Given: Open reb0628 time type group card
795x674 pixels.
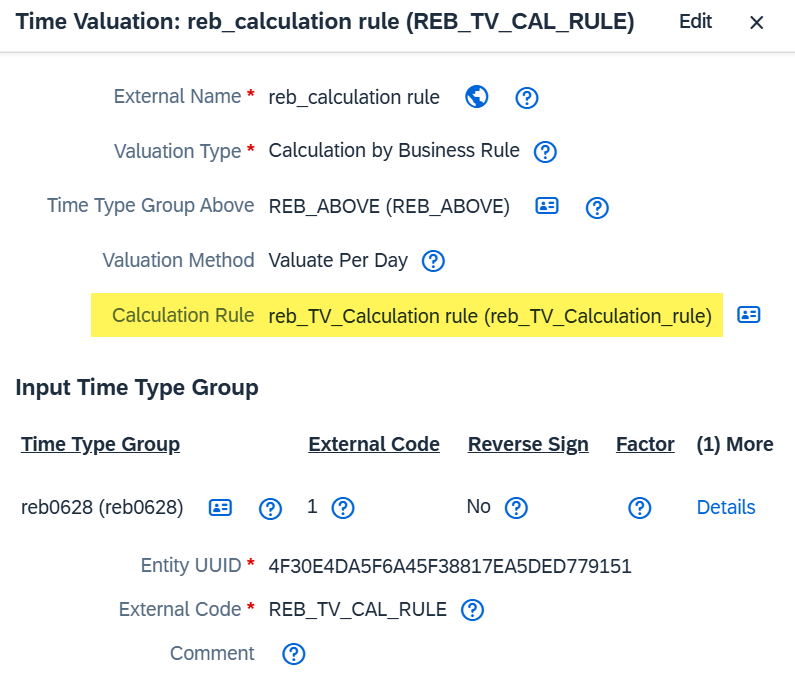Looking at the screenshot, I should pyautogui.click(x=221, y=507).
